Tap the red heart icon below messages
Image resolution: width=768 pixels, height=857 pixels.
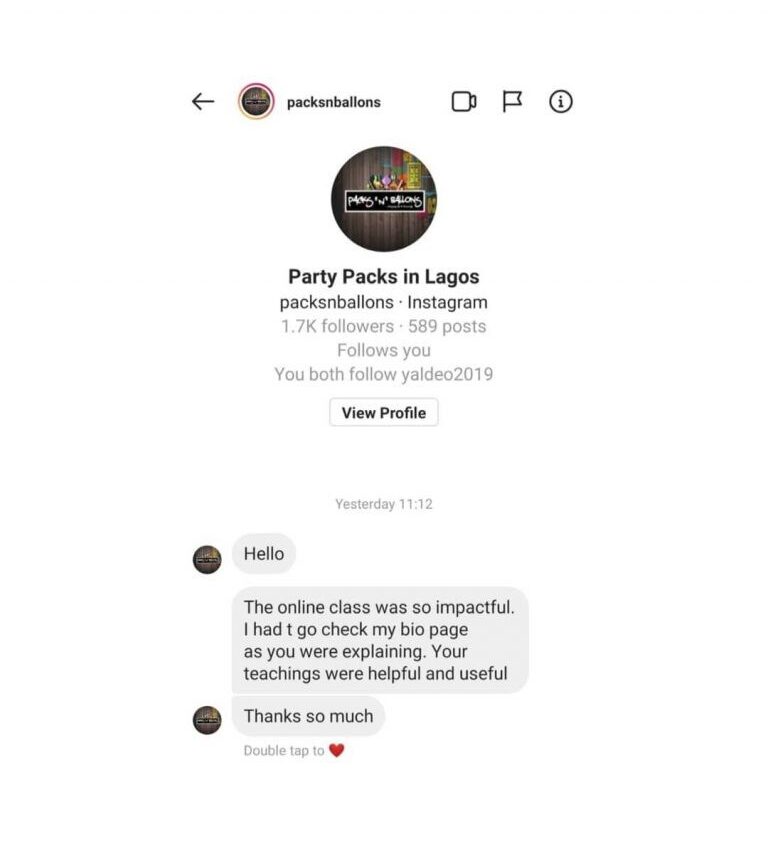click(337, 750)
